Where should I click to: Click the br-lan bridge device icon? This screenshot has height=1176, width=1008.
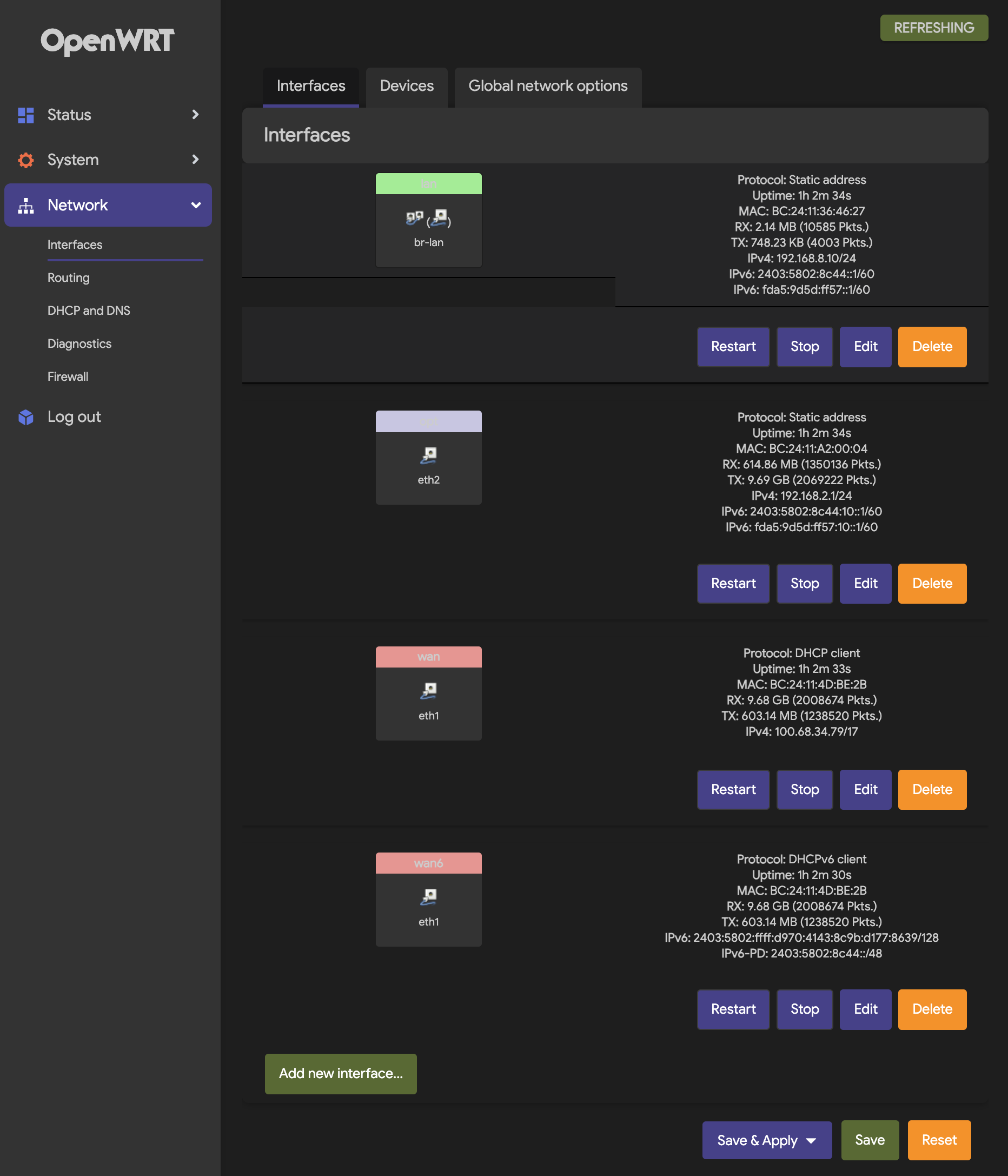point(428,219)
